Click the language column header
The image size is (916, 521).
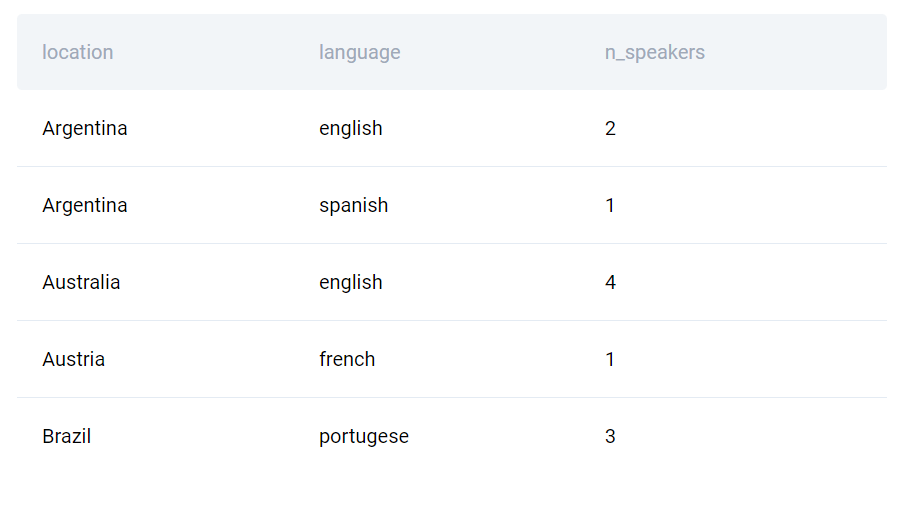click(x=359, y=52)
